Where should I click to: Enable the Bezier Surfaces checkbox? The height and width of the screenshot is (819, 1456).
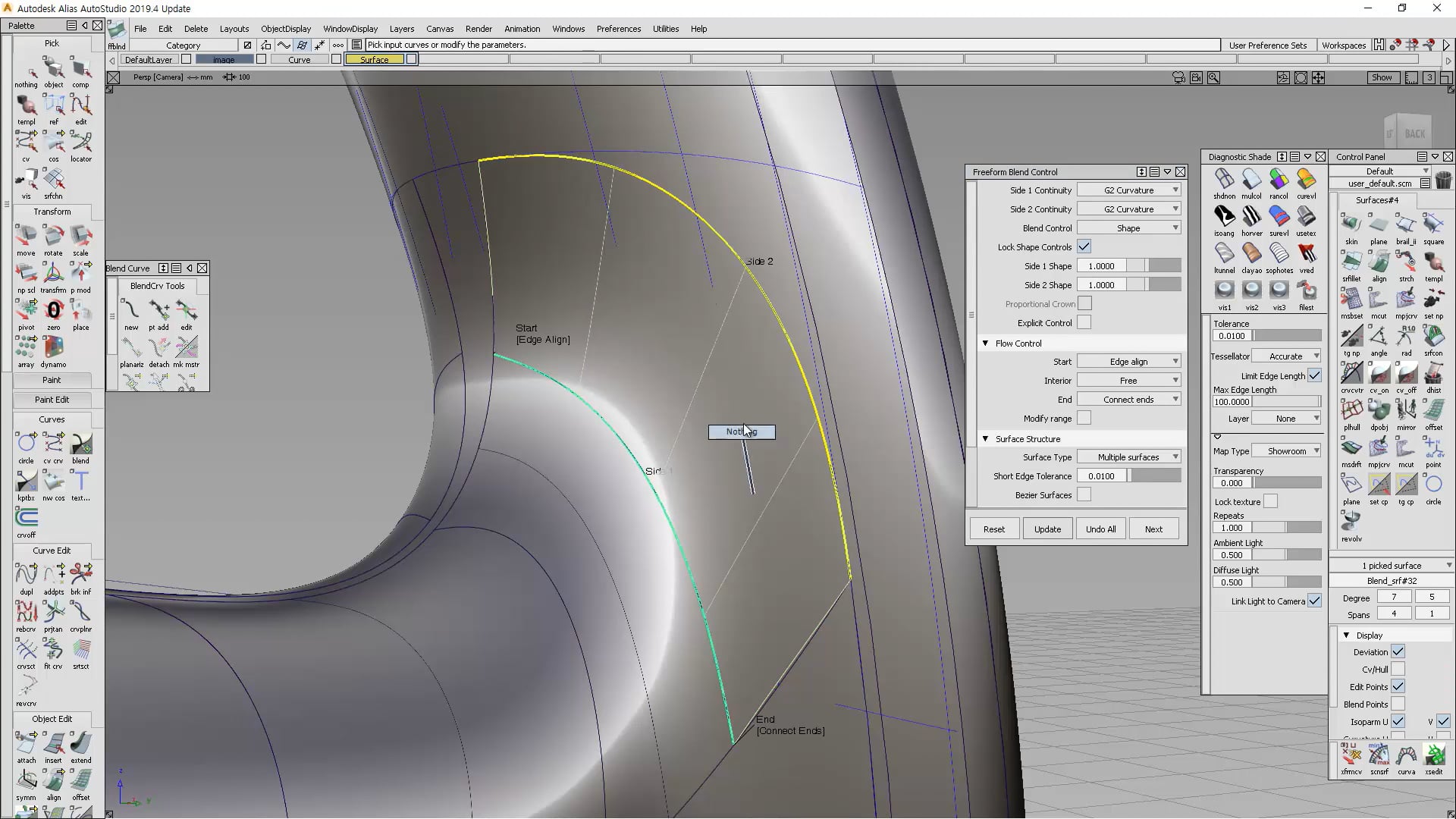[x=1084, y=494]
